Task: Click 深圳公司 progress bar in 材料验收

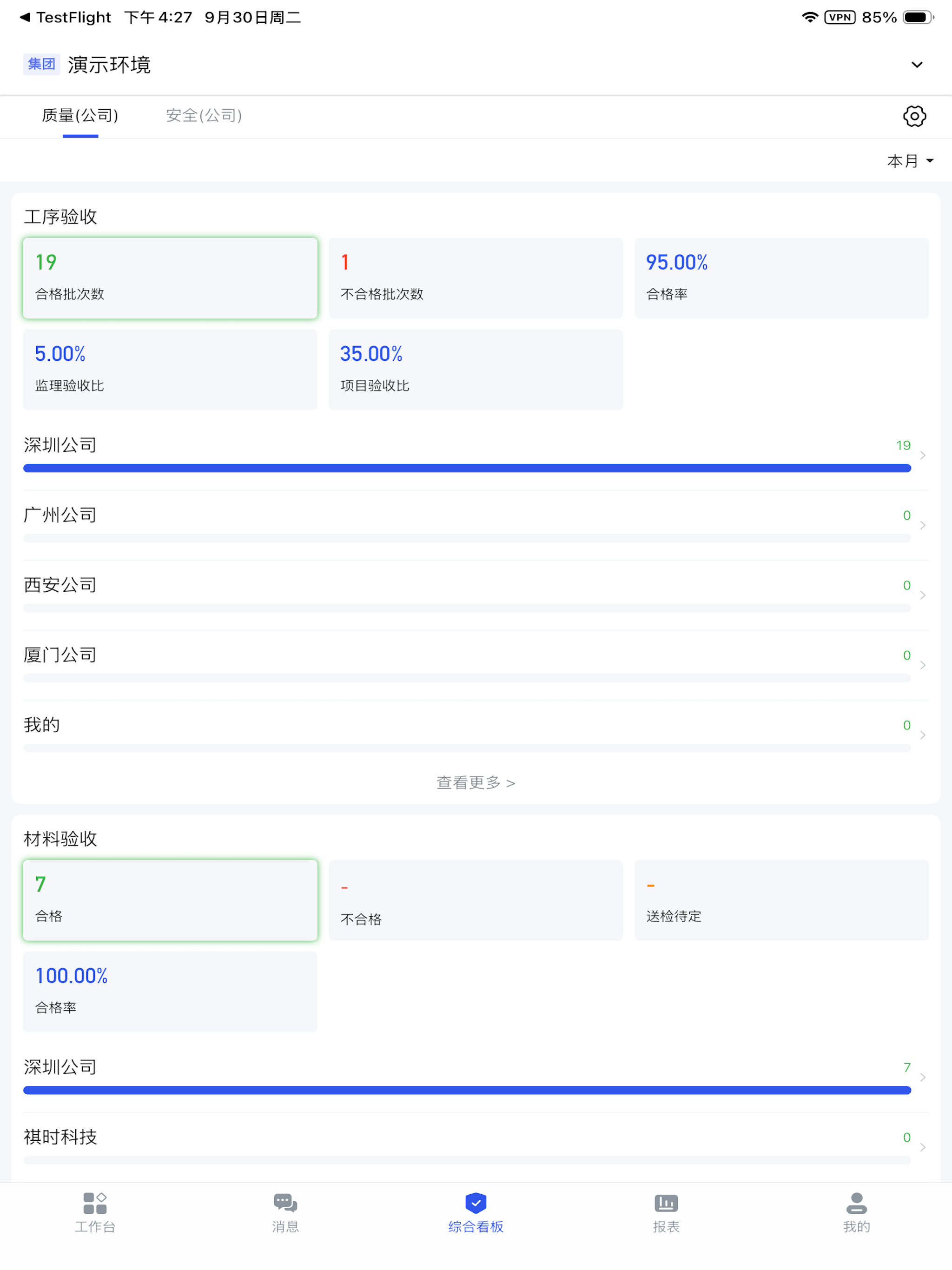Action: tap(467, 1090)
